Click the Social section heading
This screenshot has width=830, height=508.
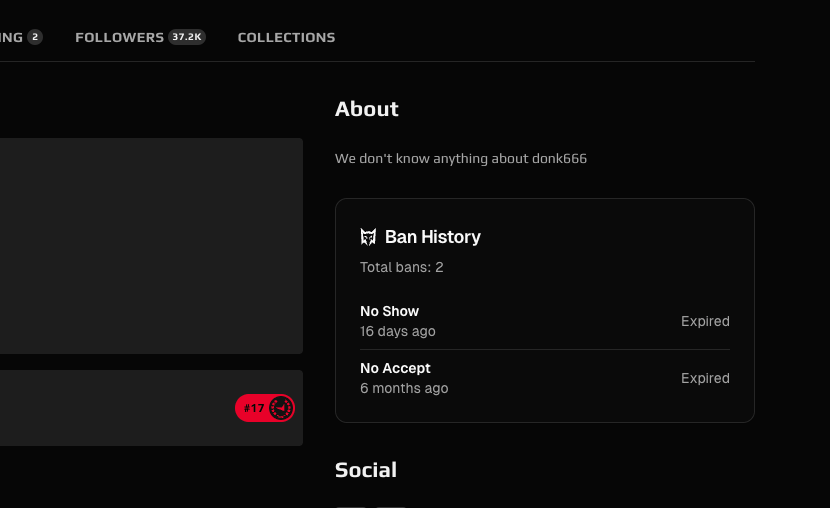click(x=365, y=470)
